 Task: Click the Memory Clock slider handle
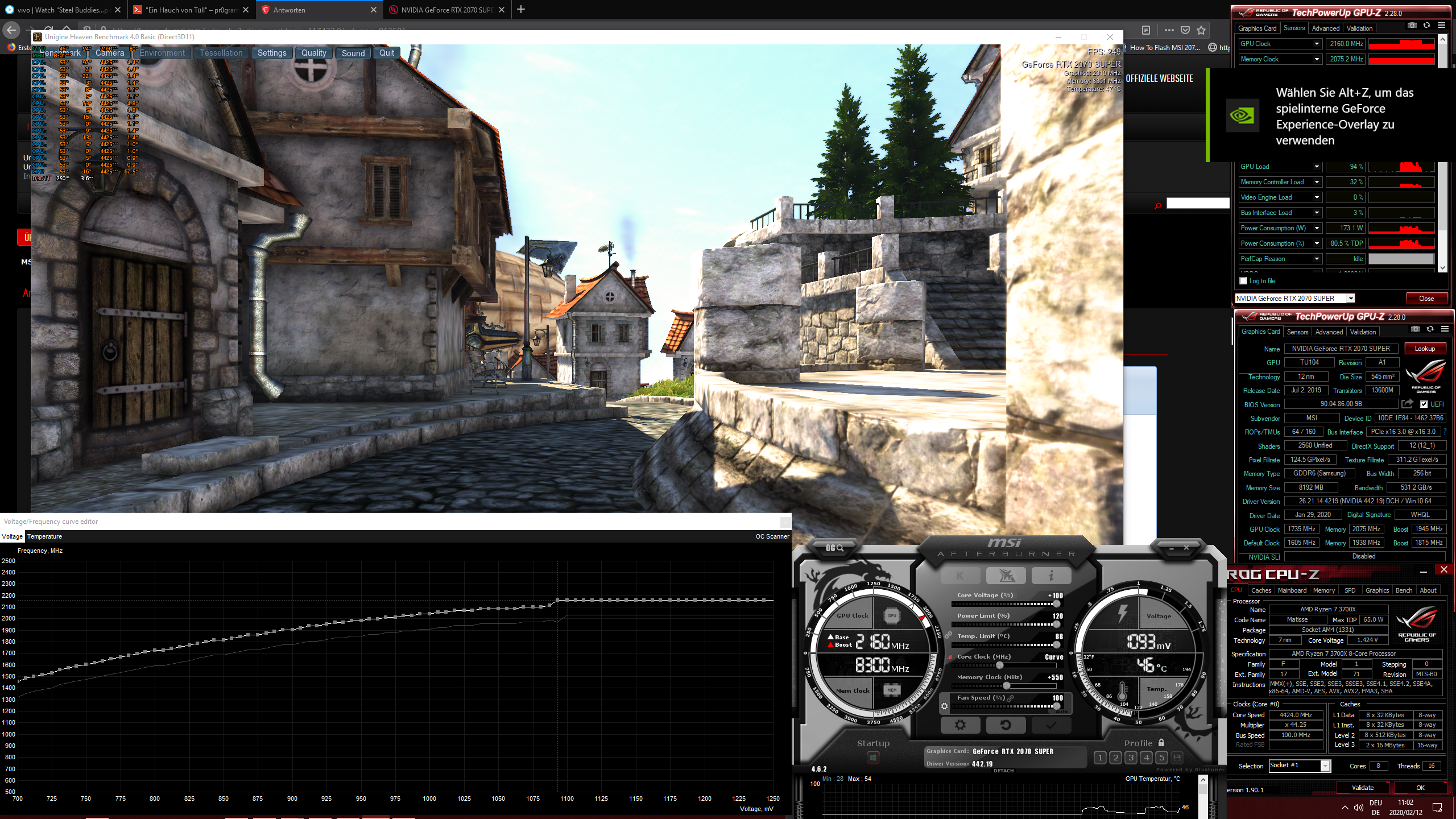pos(1006,686)
